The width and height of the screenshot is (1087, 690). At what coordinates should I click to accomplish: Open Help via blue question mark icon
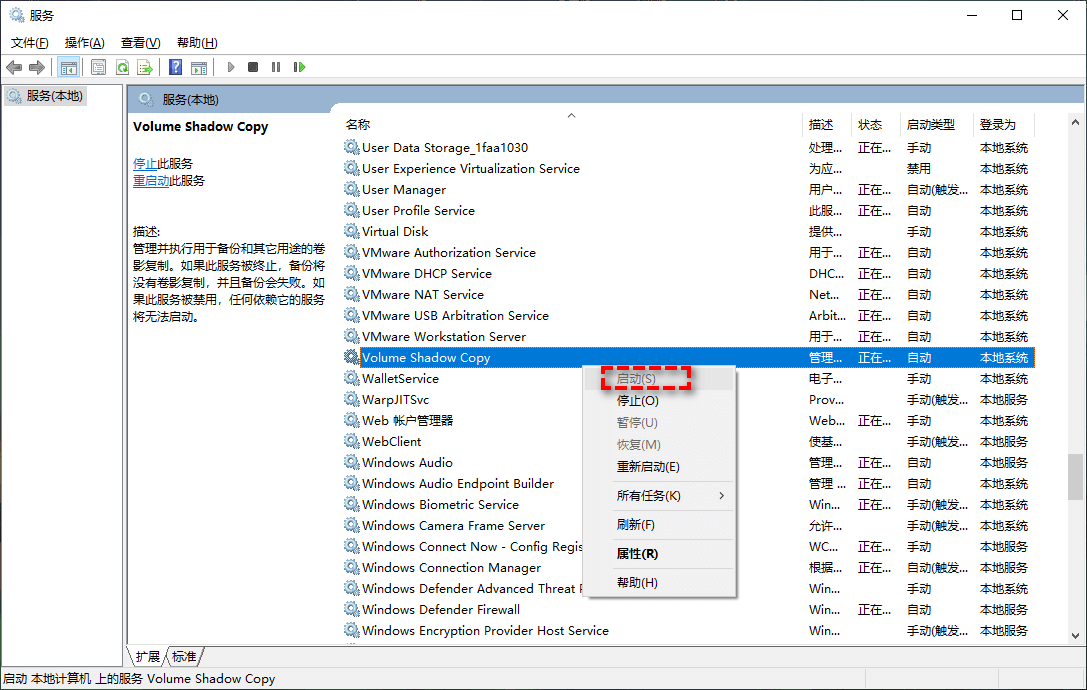click(x=175, y=67)
